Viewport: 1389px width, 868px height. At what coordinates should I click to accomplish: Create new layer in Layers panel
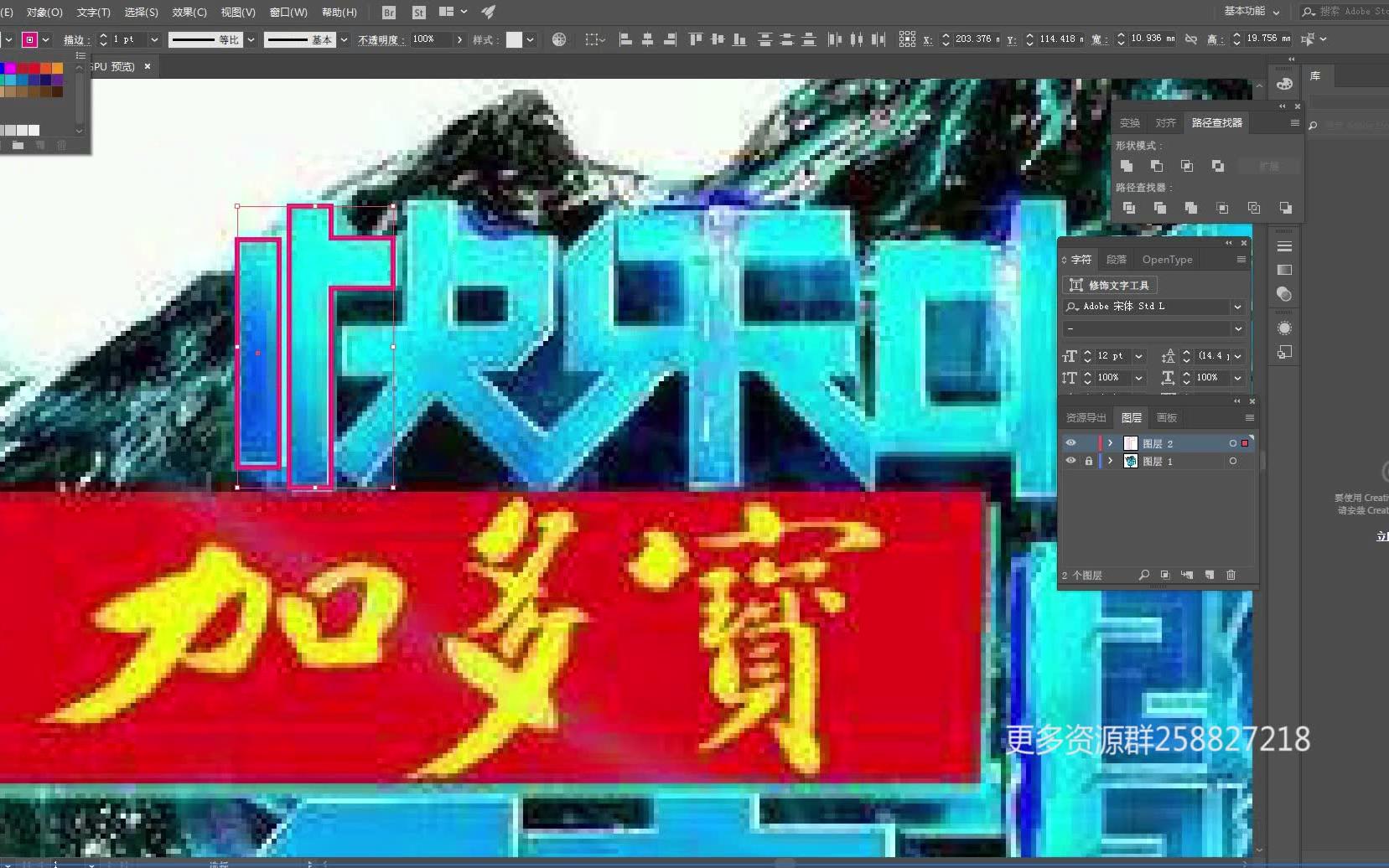tap(1210, 575)
